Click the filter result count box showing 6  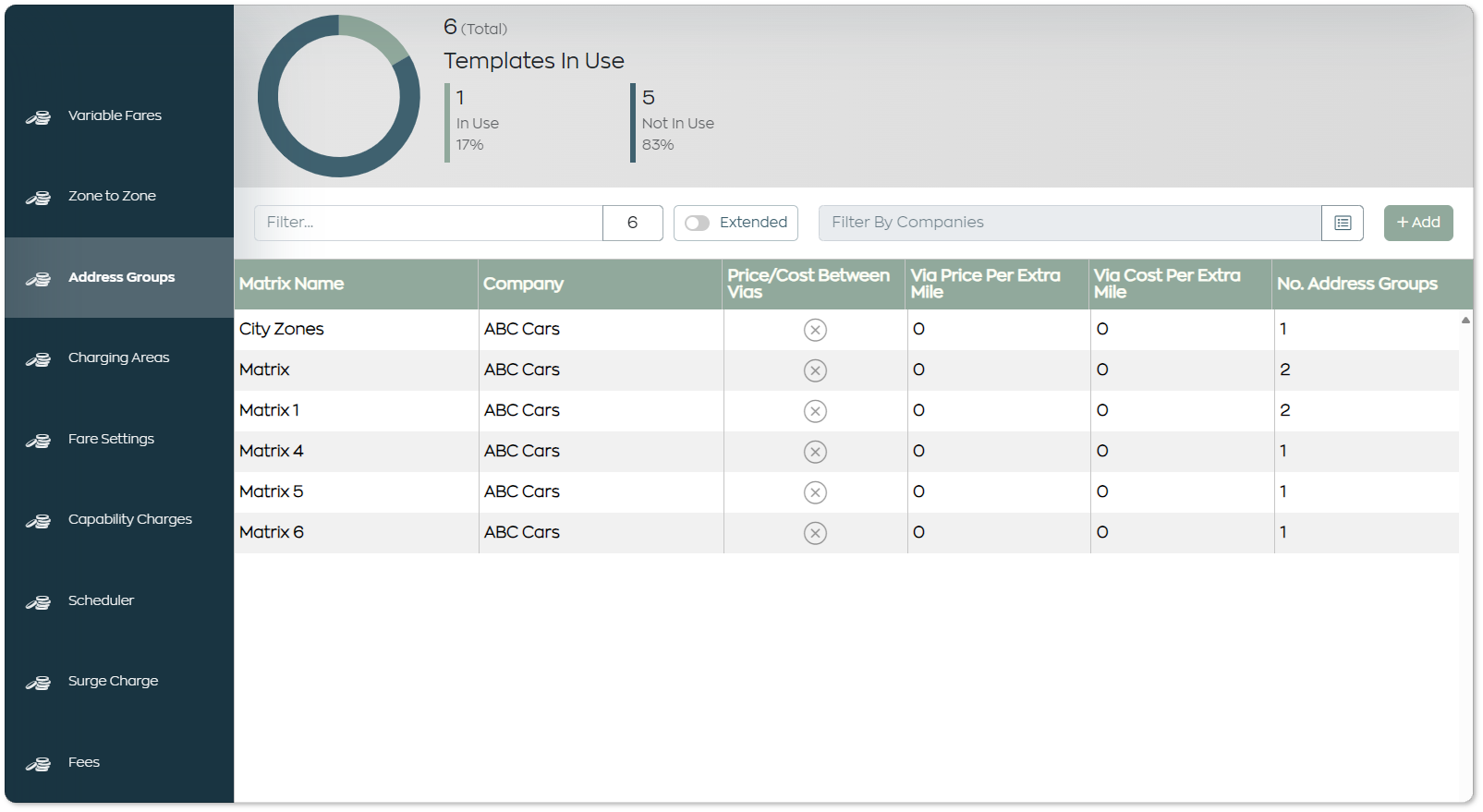(x=633, y=223)
